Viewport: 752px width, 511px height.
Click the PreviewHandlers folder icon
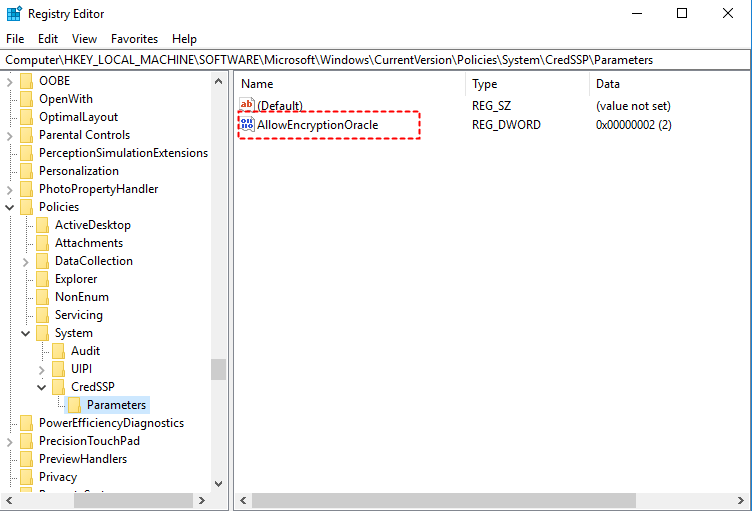(x=27, y=459)
